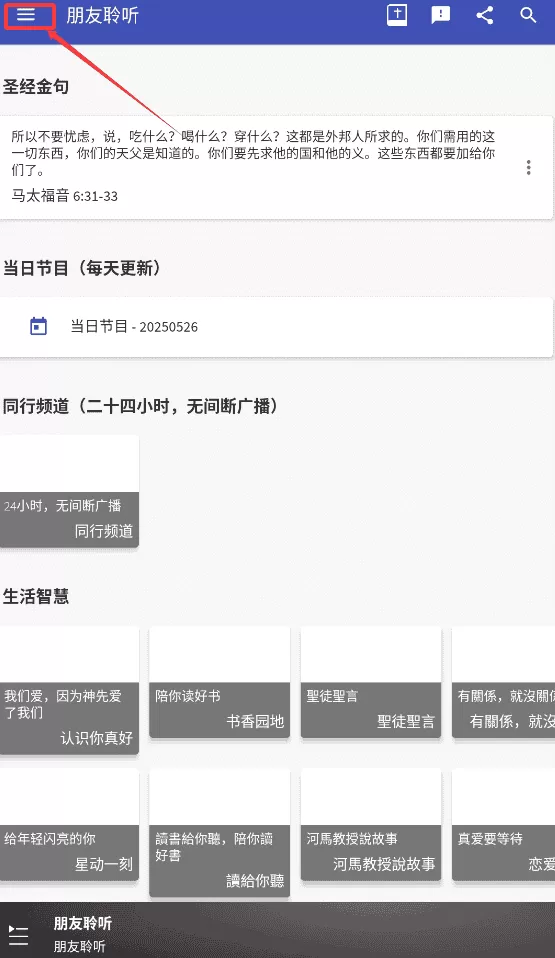Viewport: 555px width, 958px height.
Task: Tap 生活智慧 section heading
Action: tap(36, 596)
